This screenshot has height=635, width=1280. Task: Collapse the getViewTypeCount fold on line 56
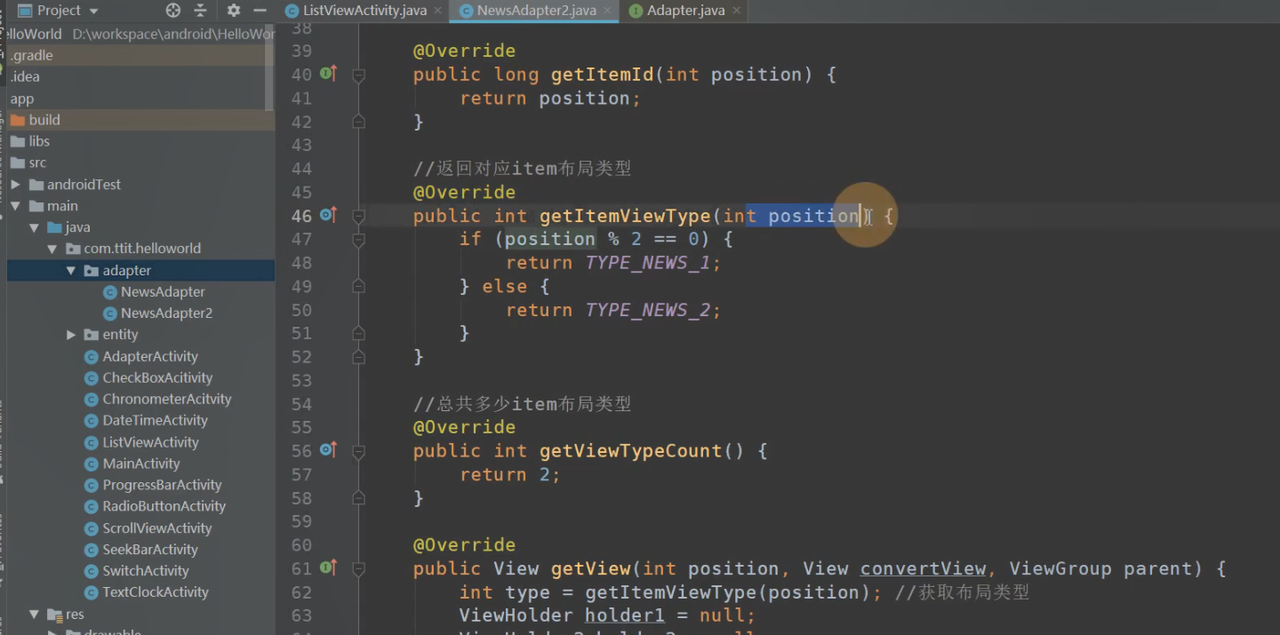(x=359, y=451)
